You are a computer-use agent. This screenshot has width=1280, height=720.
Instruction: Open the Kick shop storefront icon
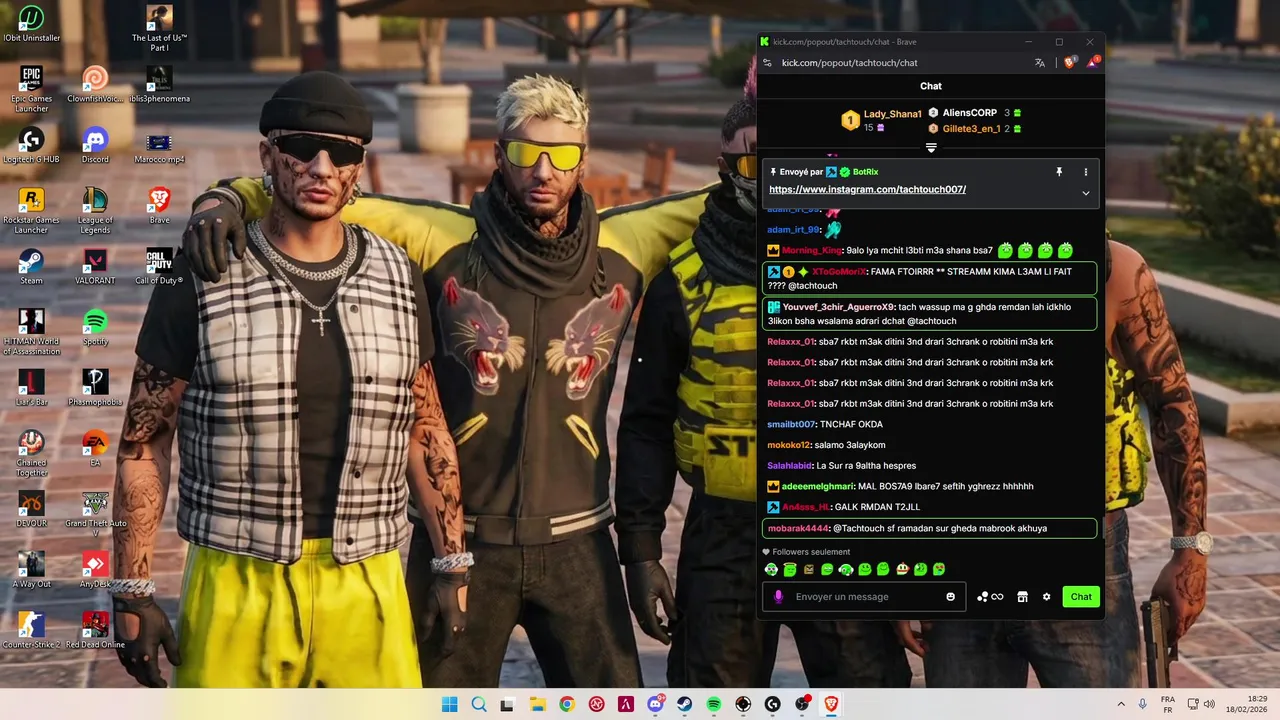tap(1022, 596)
